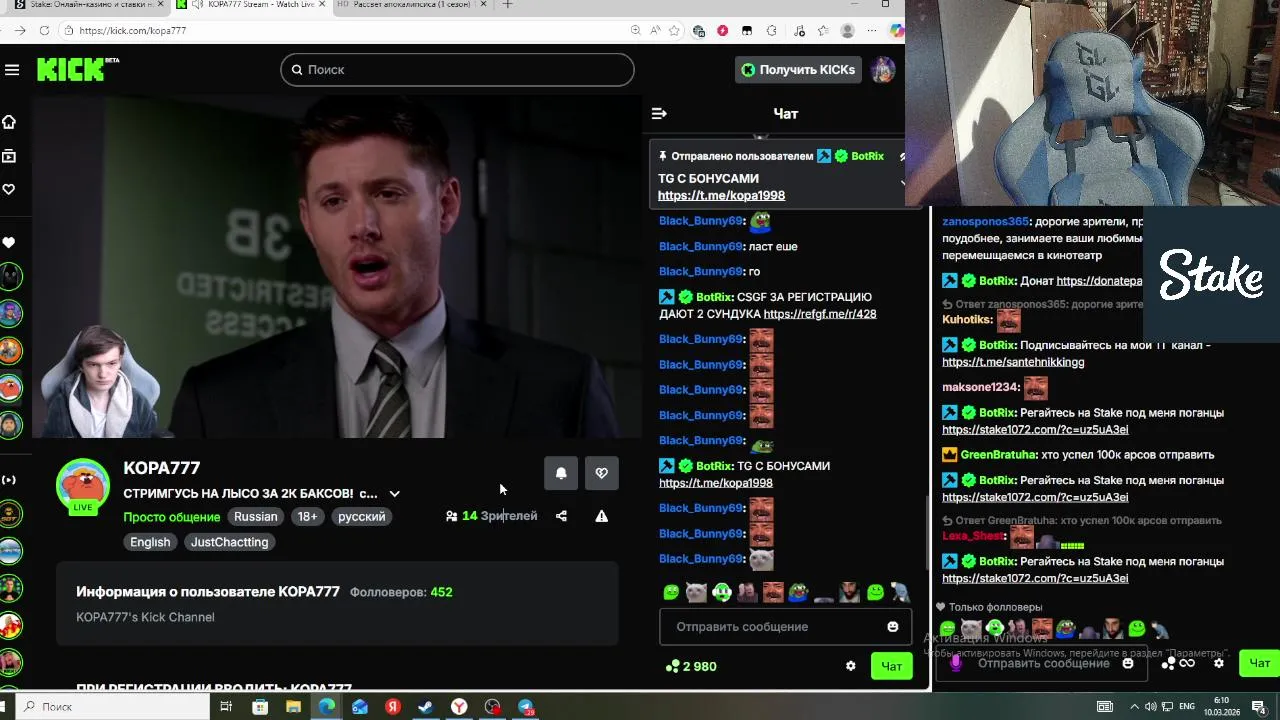
Task: Click Отправить сообщение field in left chat
Action: (785, 627)
